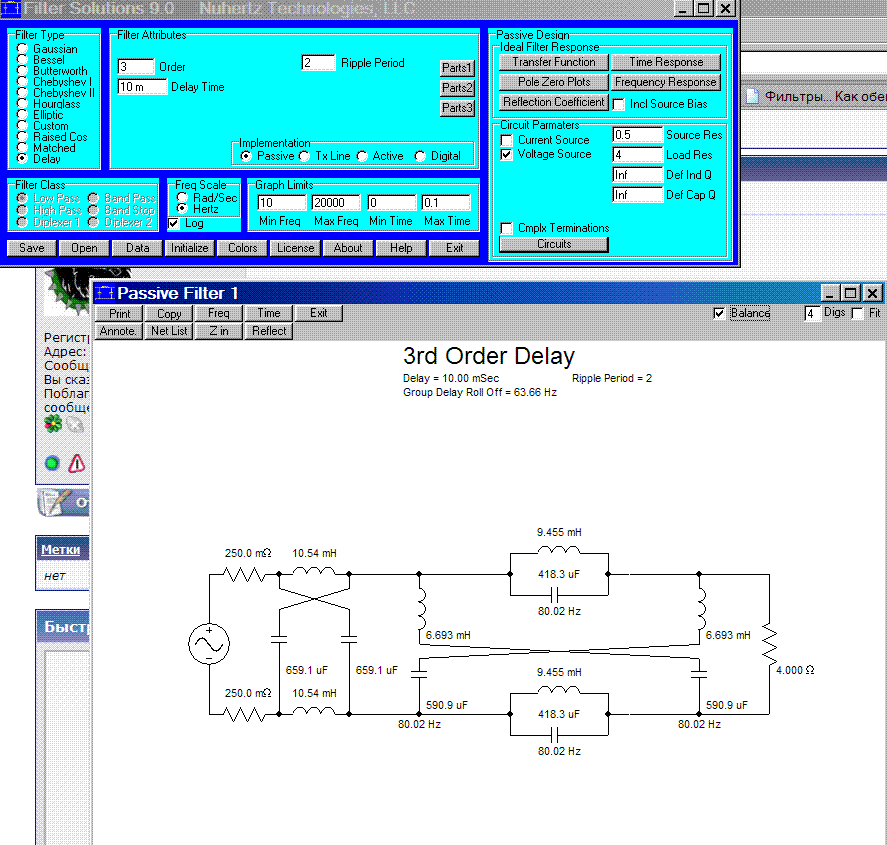The width and height of the screenshot is (887, 845).
Task: Click the Net List button
Action: pos(168,331)
